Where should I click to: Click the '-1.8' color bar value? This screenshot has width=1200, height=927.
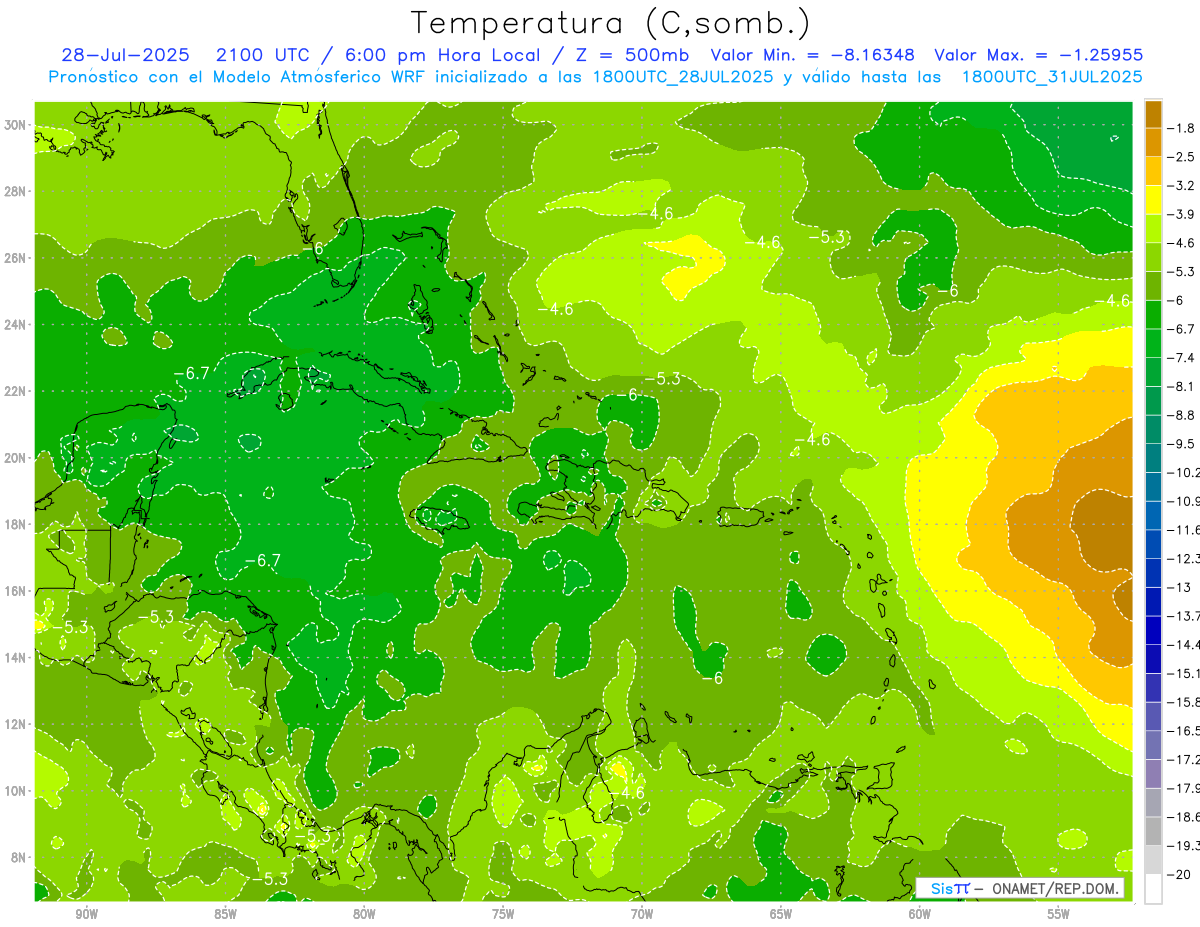click(1182, 128)
